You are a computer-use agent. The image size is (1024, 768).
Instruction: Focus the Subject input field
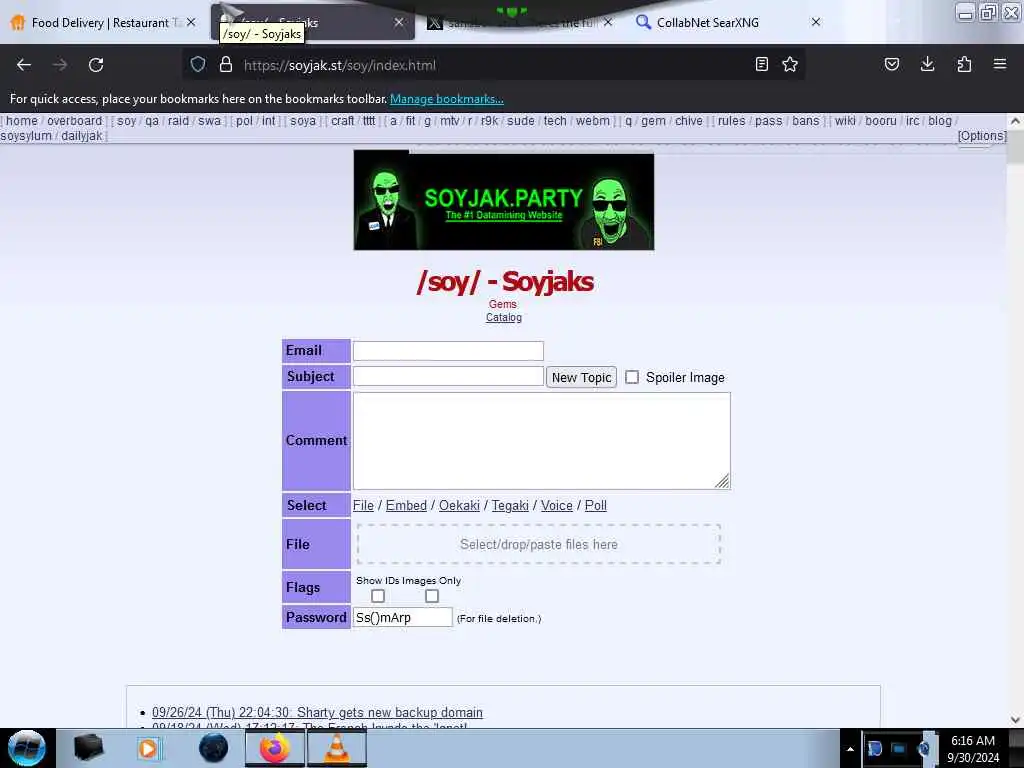point(448,376)
